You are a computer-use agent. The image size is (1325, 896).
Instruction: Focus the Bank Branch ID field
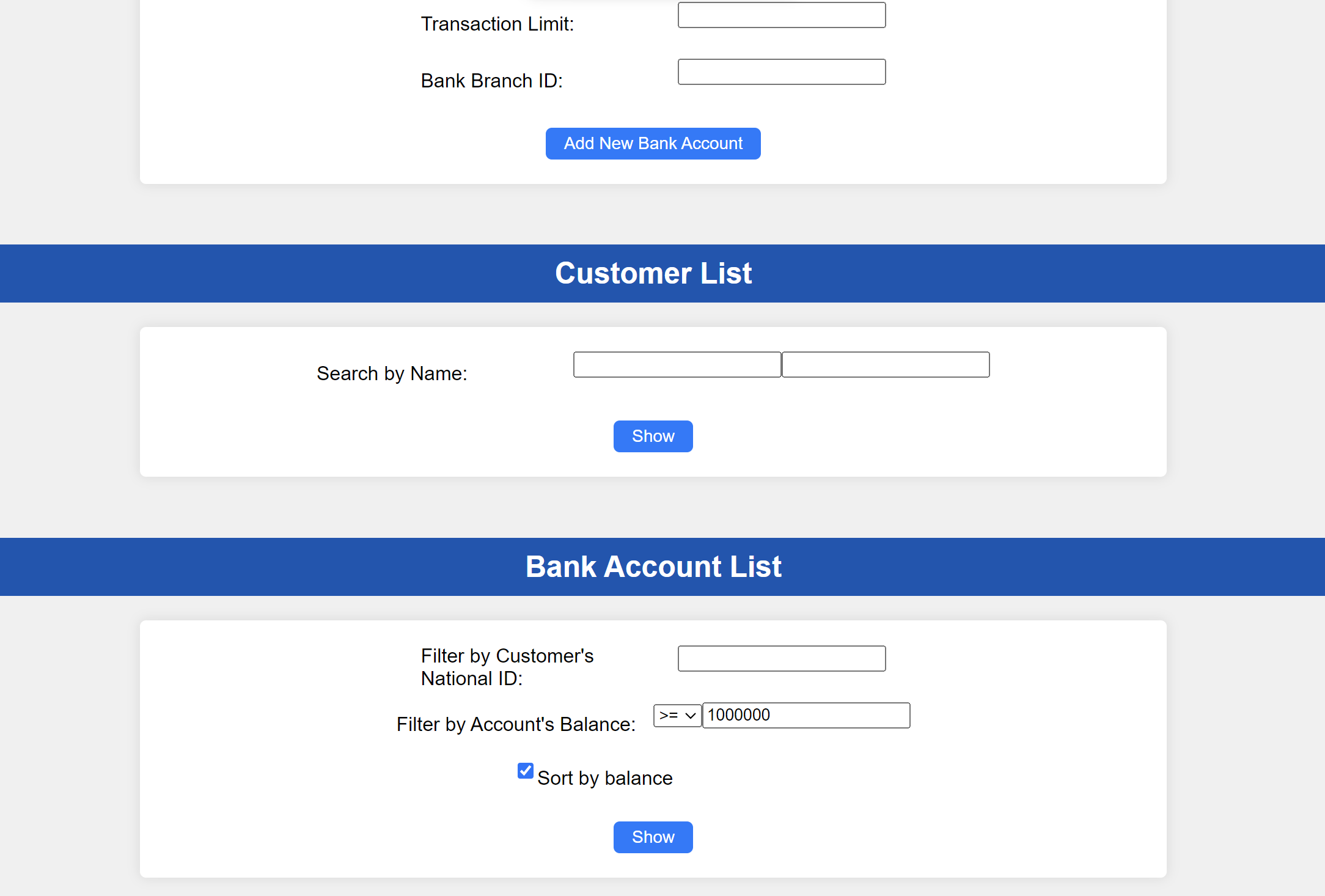coord(782,72)
